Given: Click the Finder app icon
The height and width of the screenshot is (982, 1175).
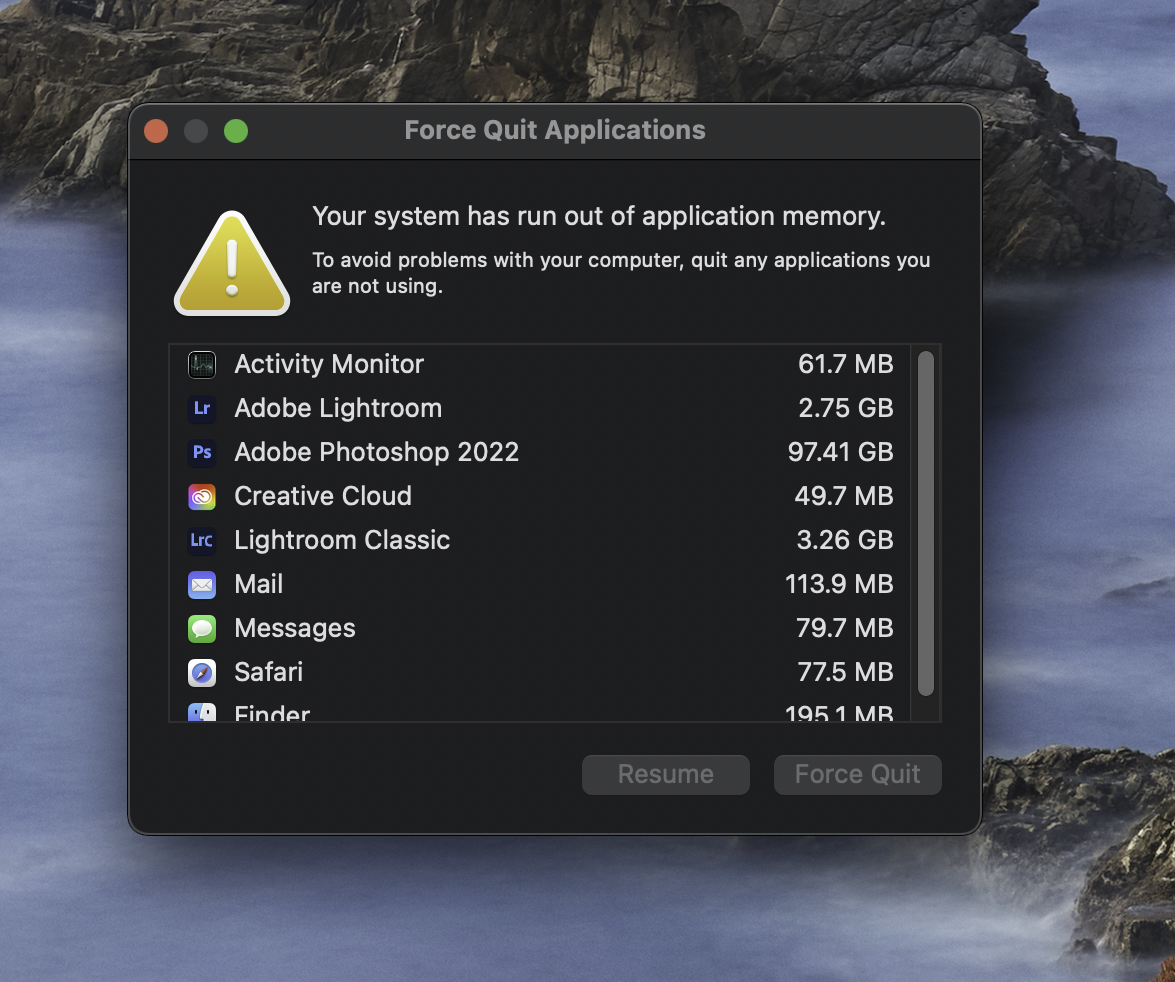Looking at the screenshot, I should point(202,712).
